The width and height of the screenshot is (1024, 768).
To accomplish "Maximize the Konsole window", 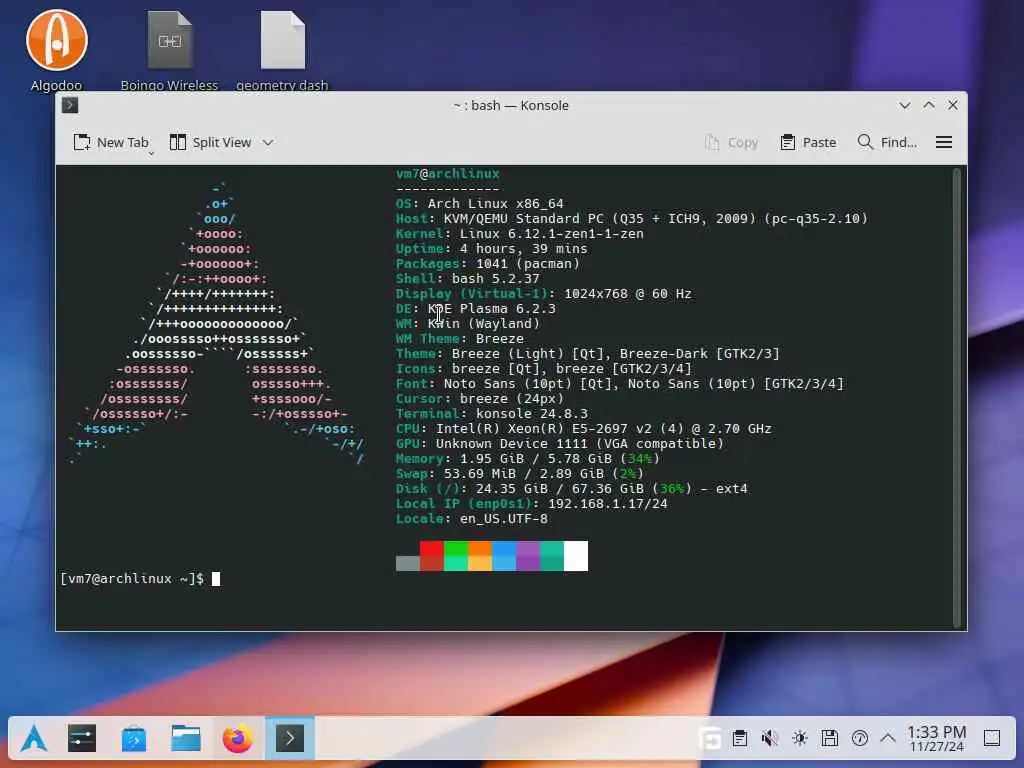I will point(929,105).
